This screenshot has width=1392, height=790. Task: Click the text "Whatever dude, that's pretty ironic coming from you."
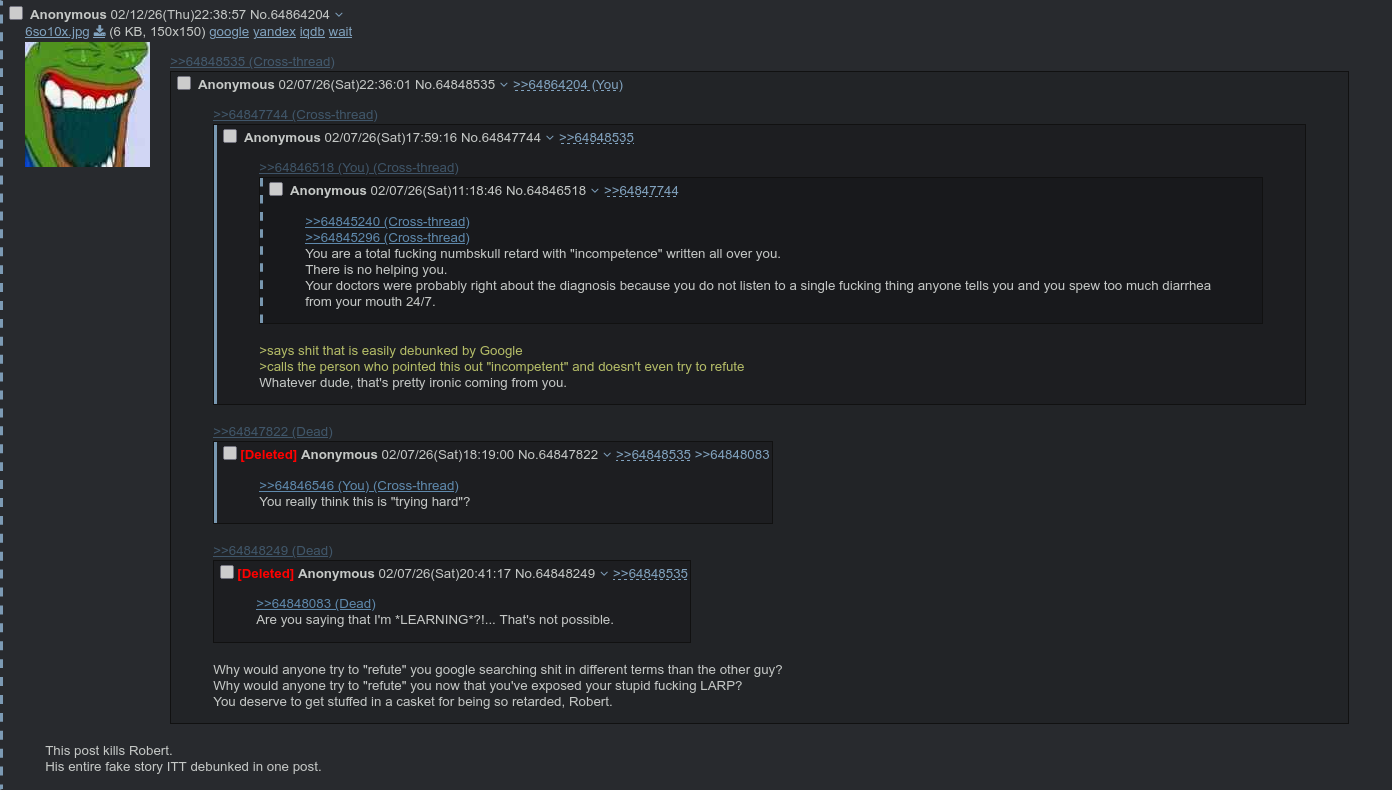tap(413, 383)
